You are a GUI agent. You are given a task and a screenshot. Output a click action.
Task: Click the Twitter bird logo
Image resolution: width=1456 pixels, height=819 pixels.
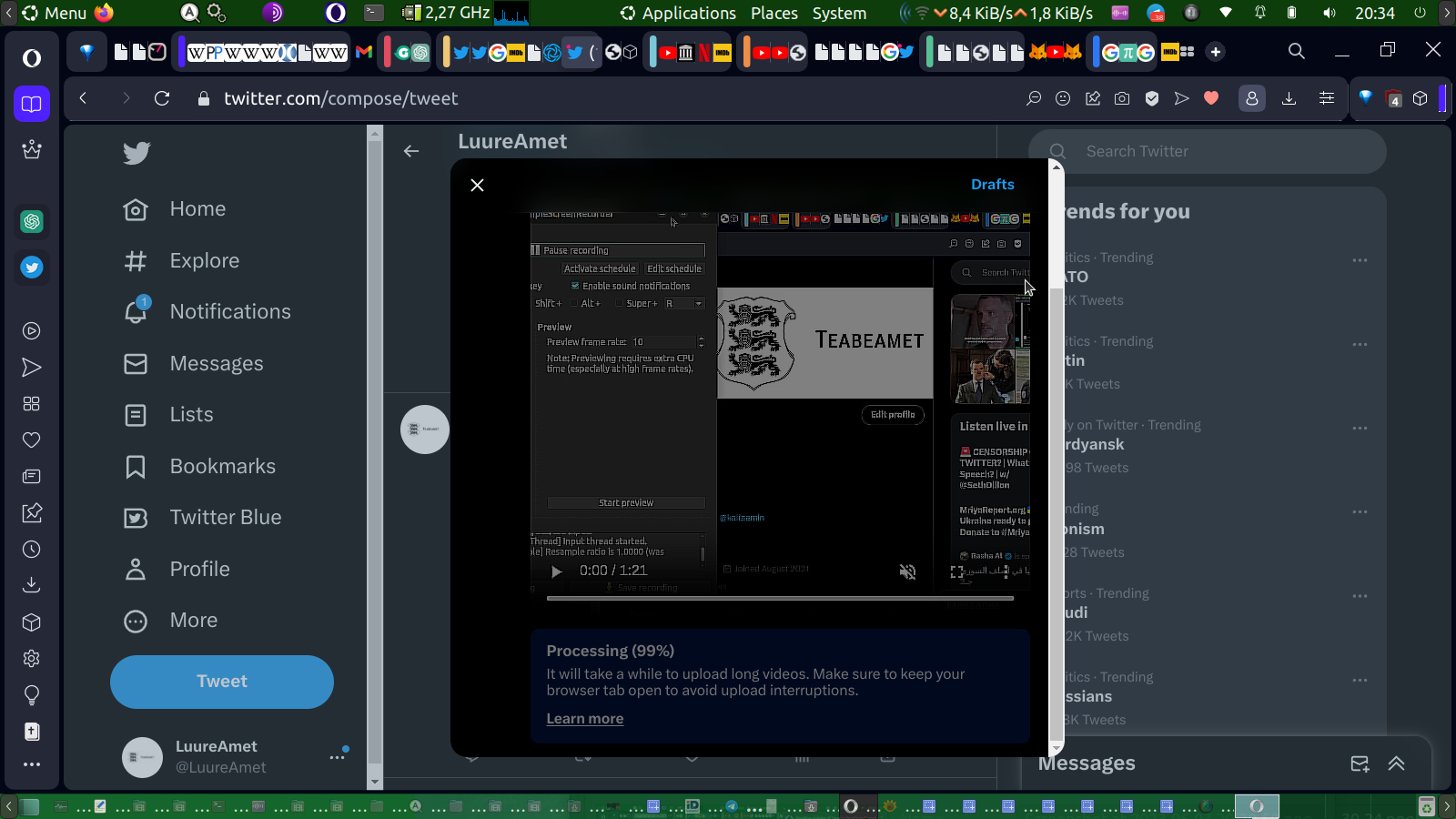[x=136, y=153]
